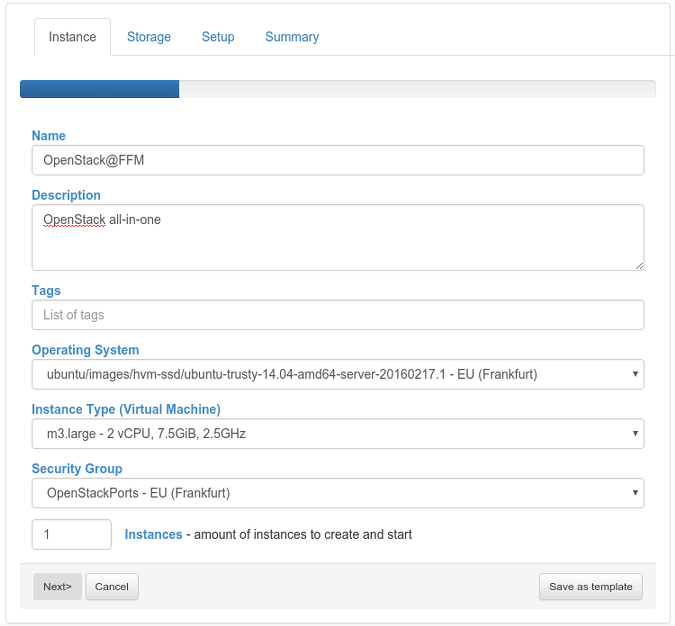Image resolution: width=675 pixels, height=626 pixels.
Task: Switch to the Instance tab
Action: (72, 37)
